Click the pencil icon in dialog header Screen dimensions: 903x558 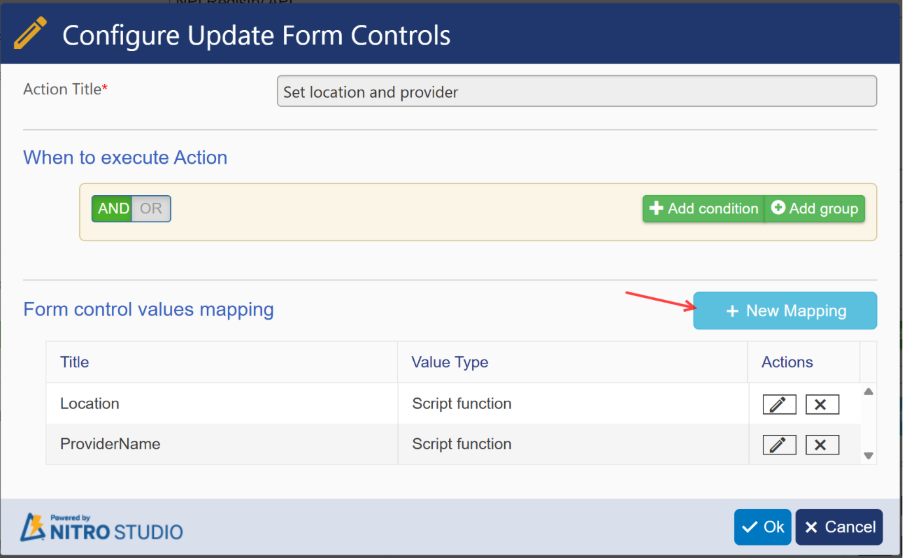click(x=31, y=35)
